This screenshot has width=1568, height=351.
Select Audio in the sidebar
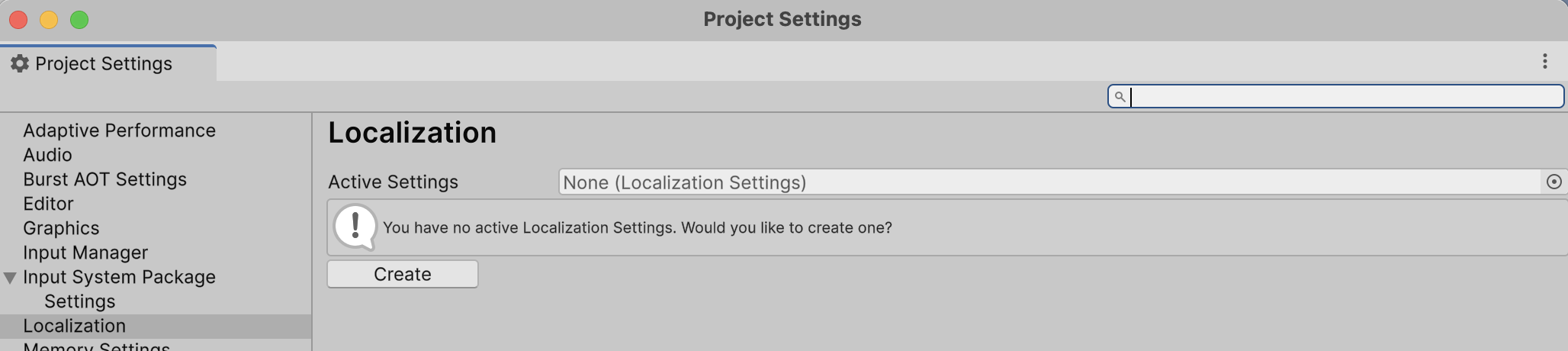click(x=47, y=155)
